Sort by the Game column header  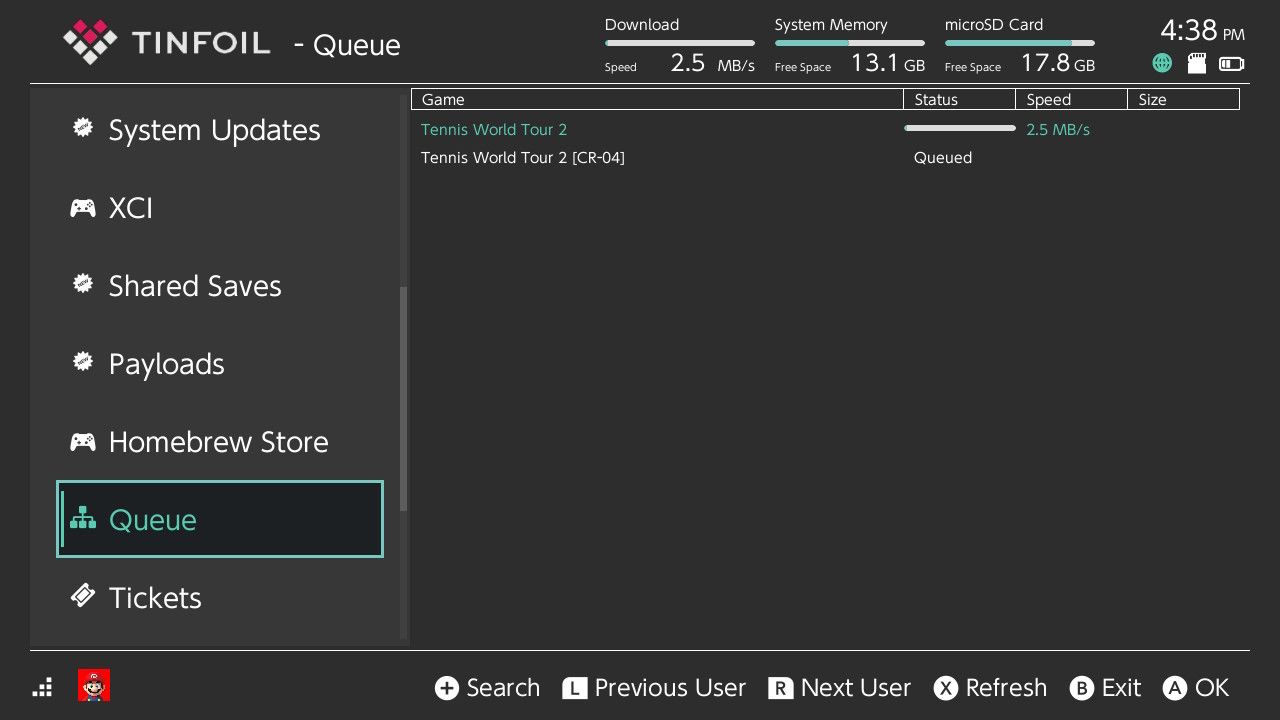click(658, 99)
